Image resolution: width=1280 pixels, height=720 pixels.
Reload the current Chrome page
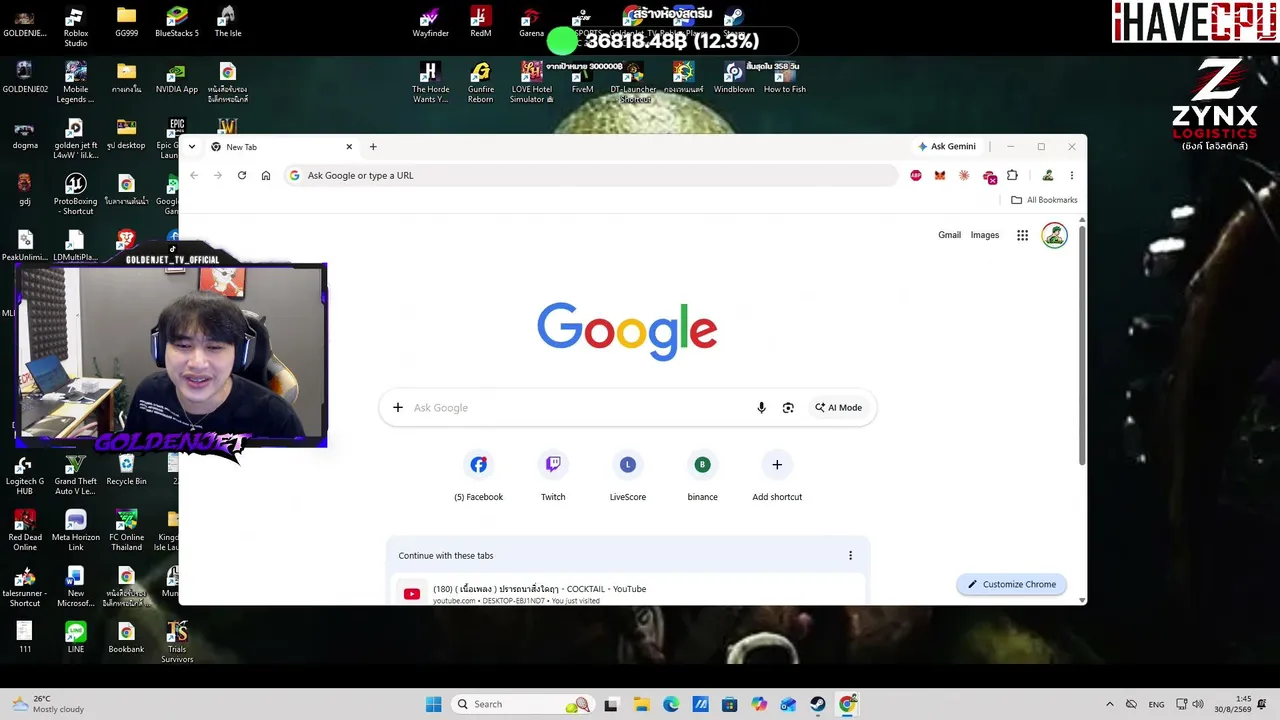pyautogui.click(x=242, y=176)
